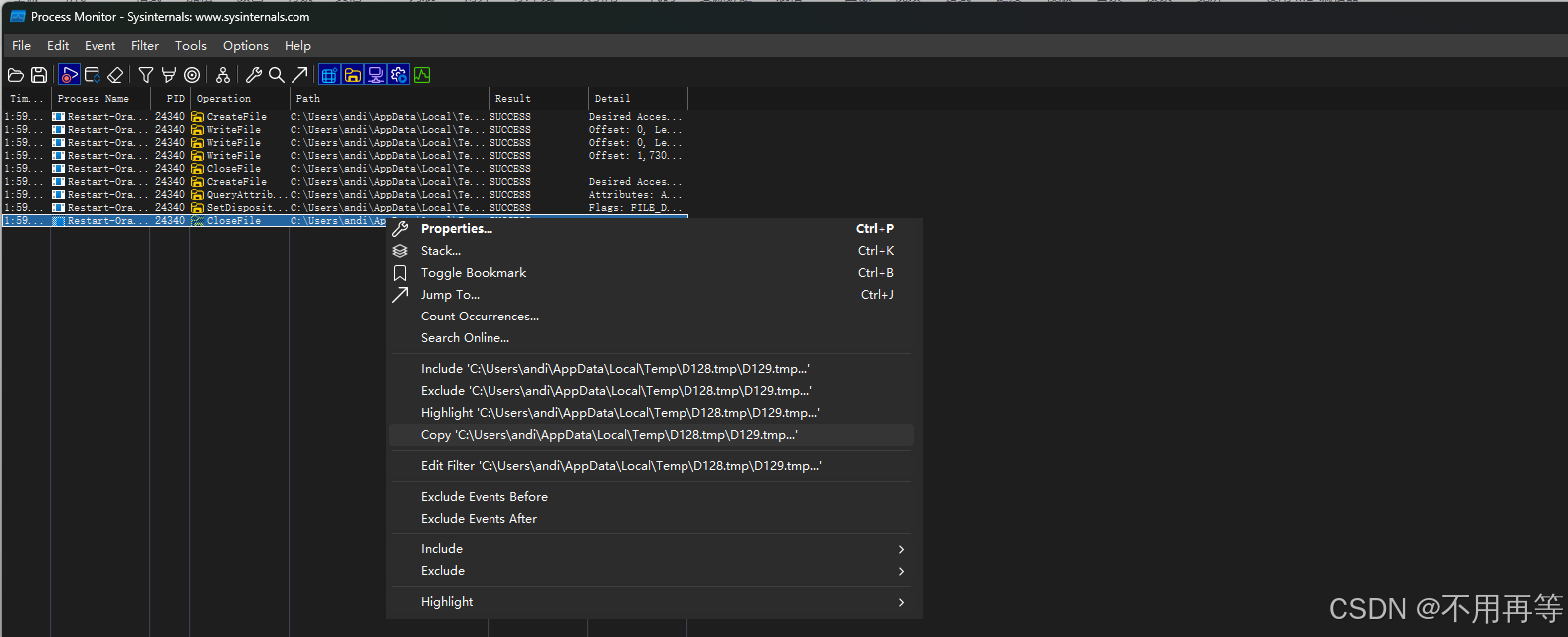The height and width of the screenshot is (637, 1568).
Task: Open the Edit menu
Action: pyautogui.click(x=58, y=46)
